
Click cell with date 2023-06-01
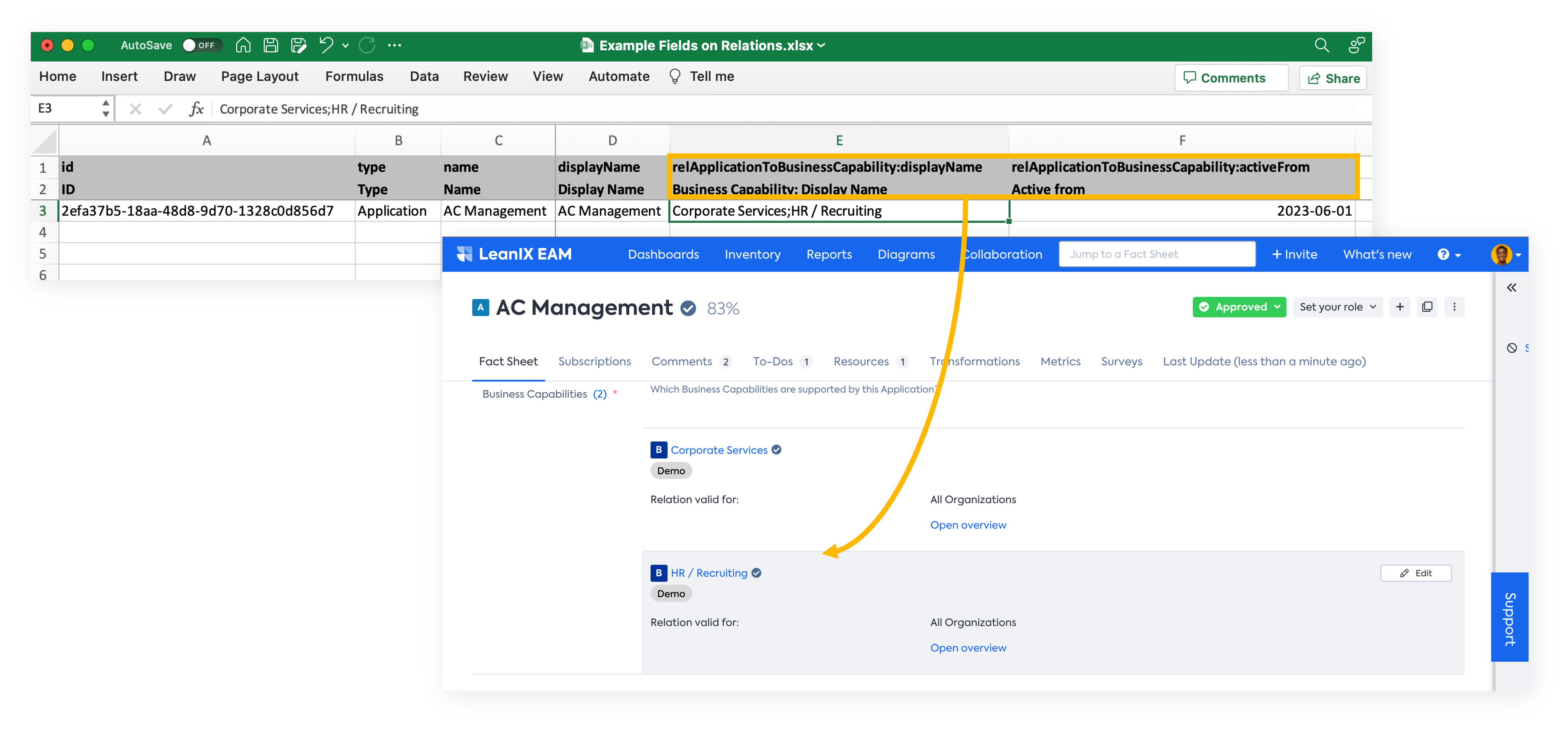click(1182, 211)
